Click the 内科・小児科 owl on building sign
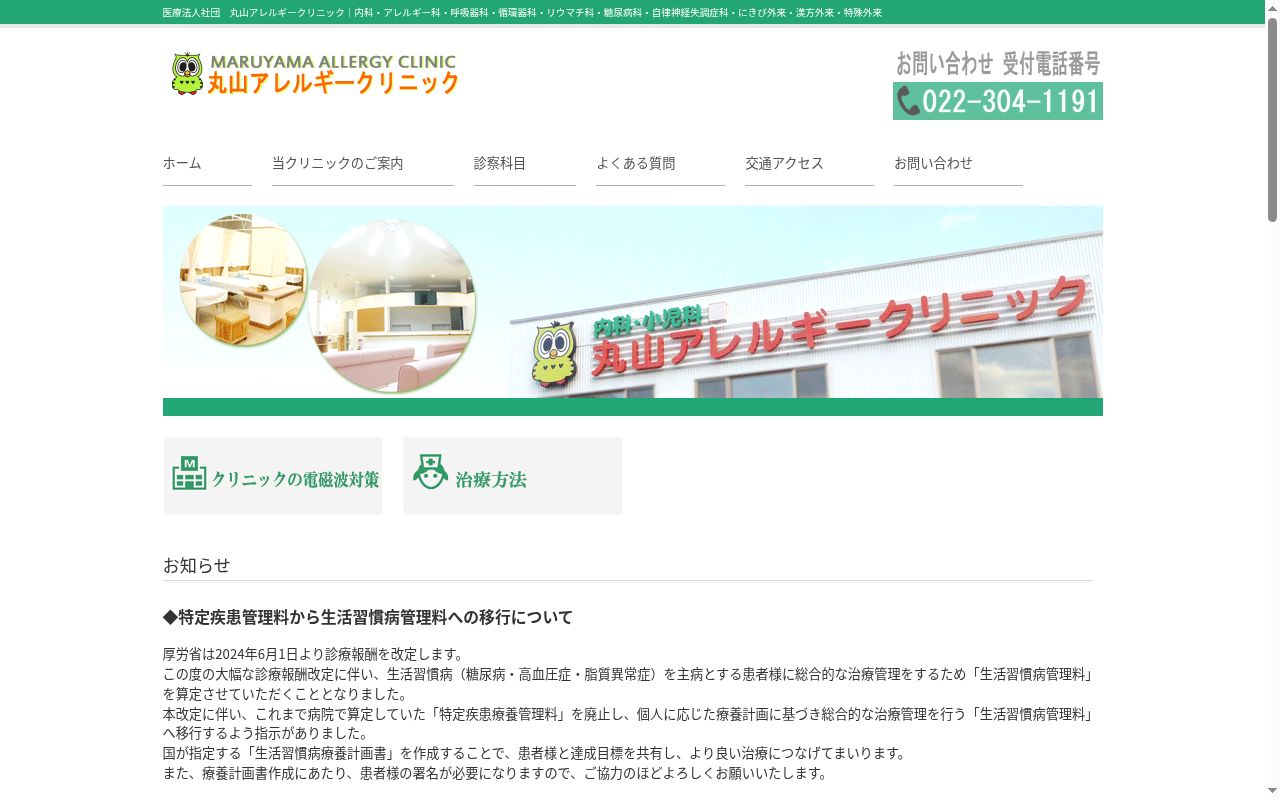Screen dimensions: 1280x800 [554, 354]
